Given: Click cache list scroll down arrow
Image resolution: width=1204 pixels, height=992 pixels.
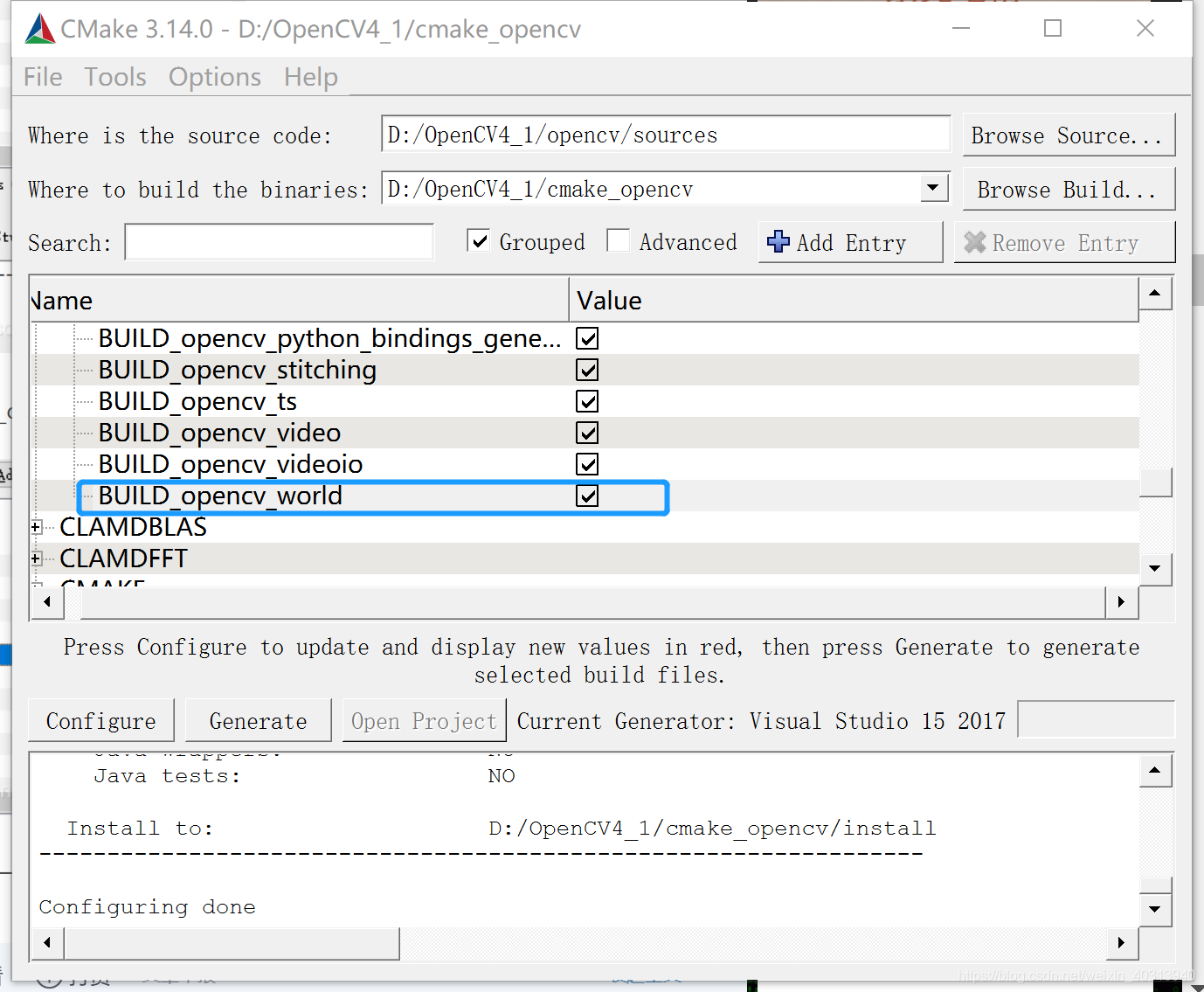Looking at the screenshot, I should 1155,568.
